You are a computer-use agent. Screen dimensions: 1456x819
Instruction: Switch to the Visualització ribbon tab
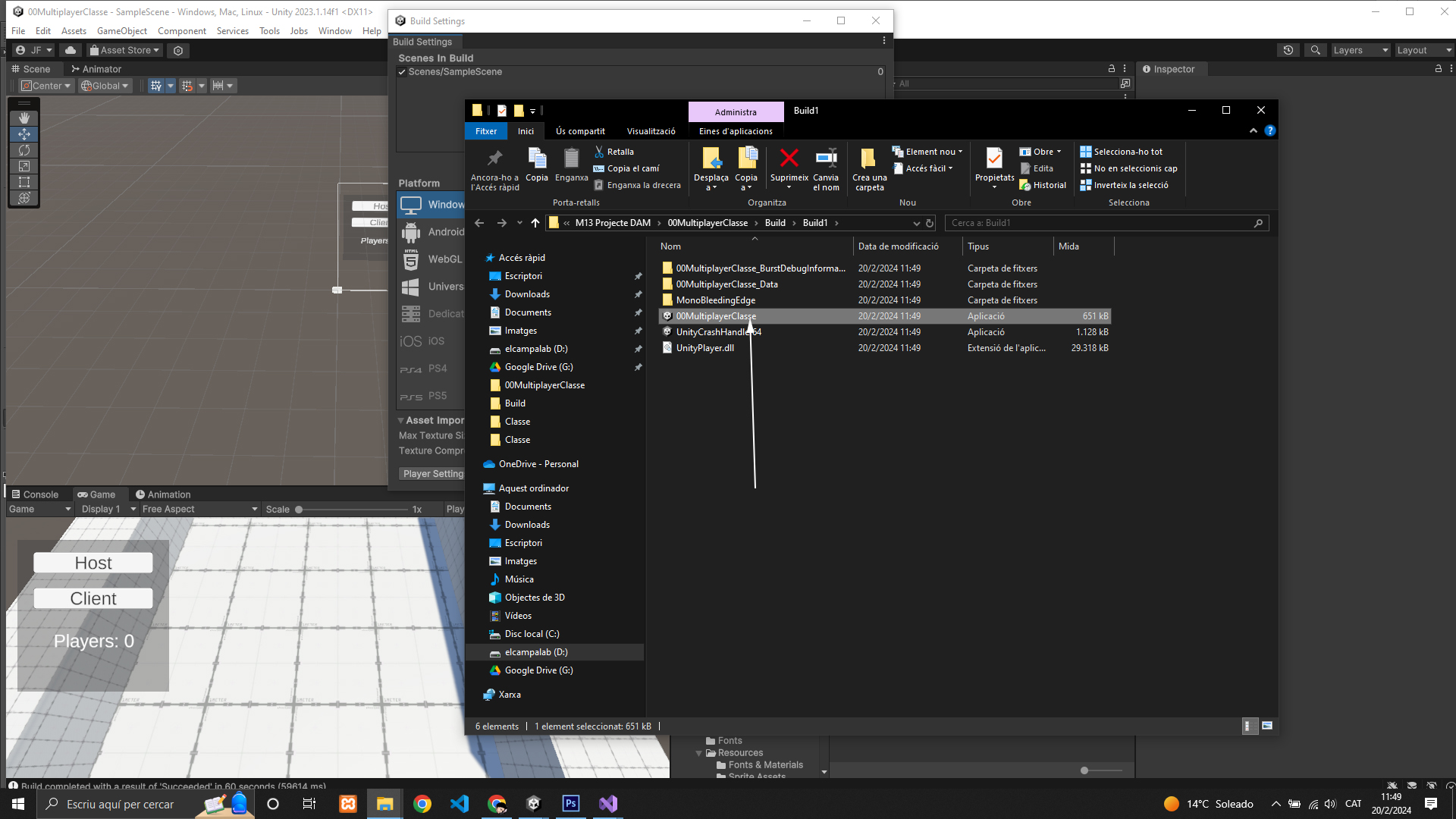651,131
